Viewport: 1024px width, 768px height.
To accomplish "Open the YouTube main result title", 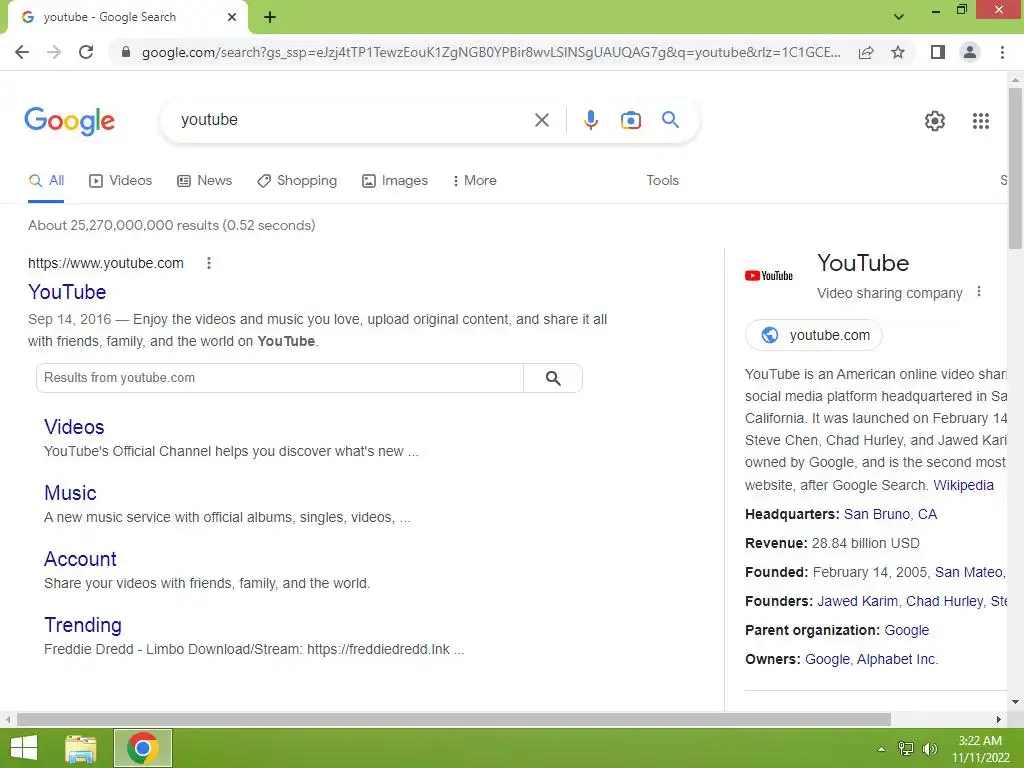I will [x=67, y=292].
